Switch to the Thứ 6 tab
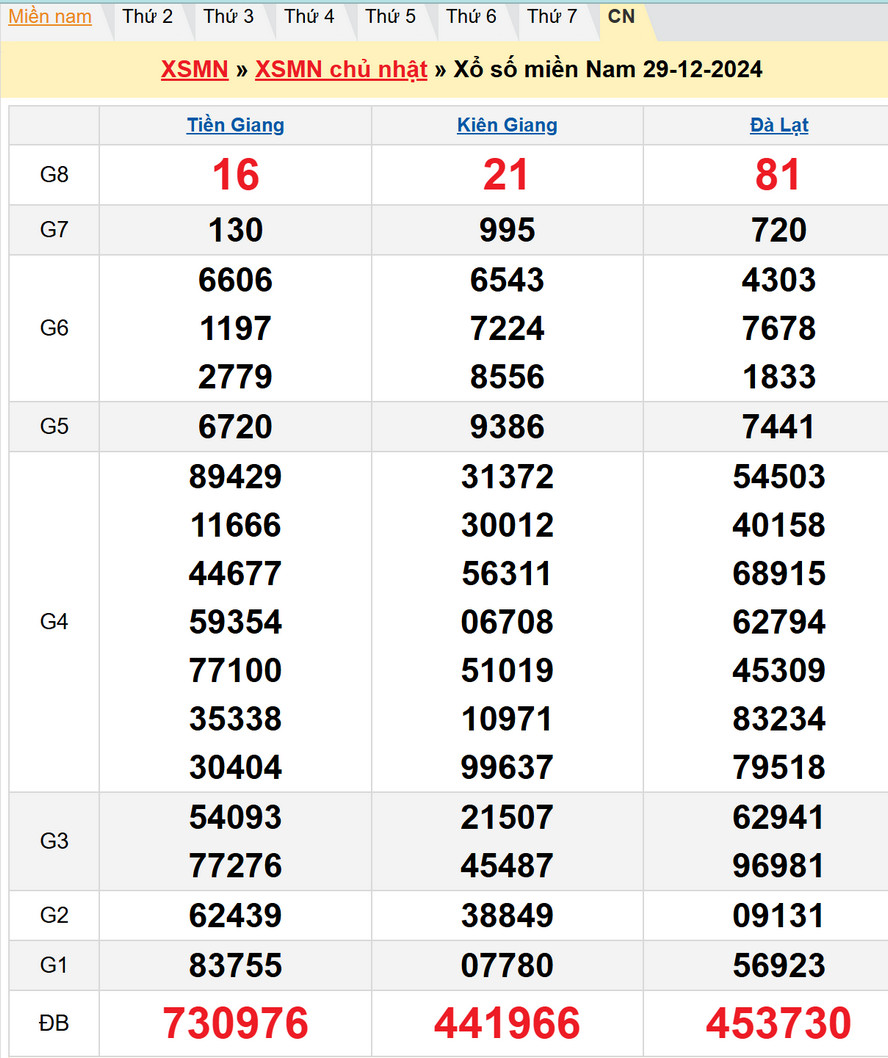The height and width of the screenshot is (1058, 888). point(471,17)
